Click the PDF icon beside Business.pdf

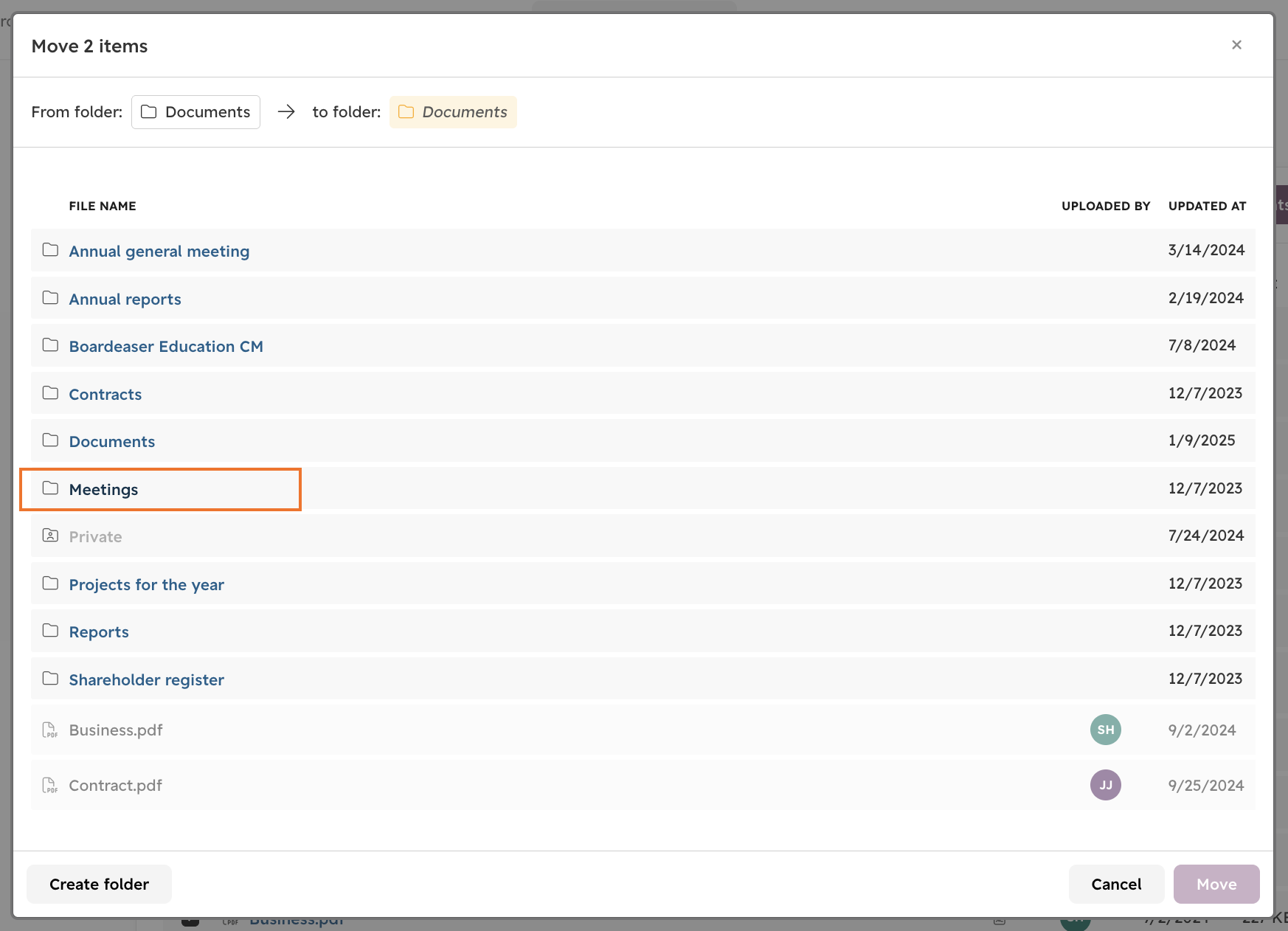pyautogui.click(x=50, y=730)
